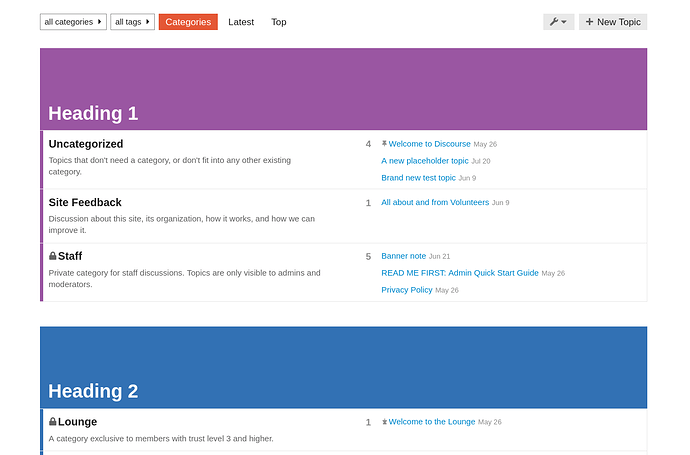Viewport: 690px width, 455px height.
Task: Click Jun 9 date beside Volunteers topic
Action: [500, 203]
